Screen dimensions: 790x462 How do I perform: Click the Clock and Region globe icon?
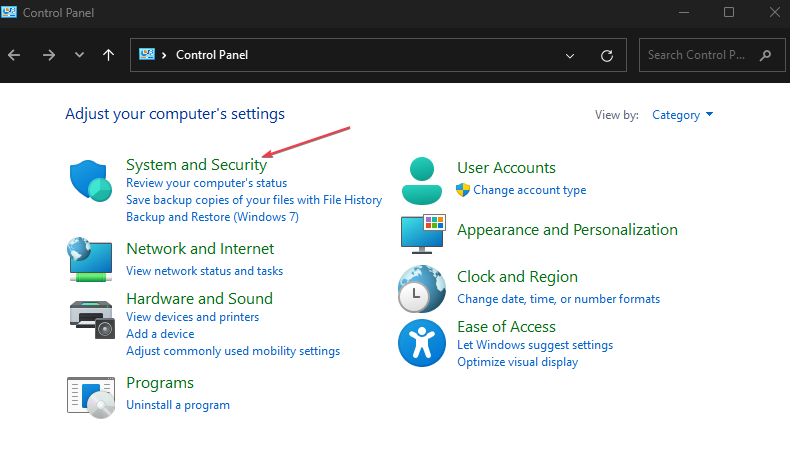point(422,289)
